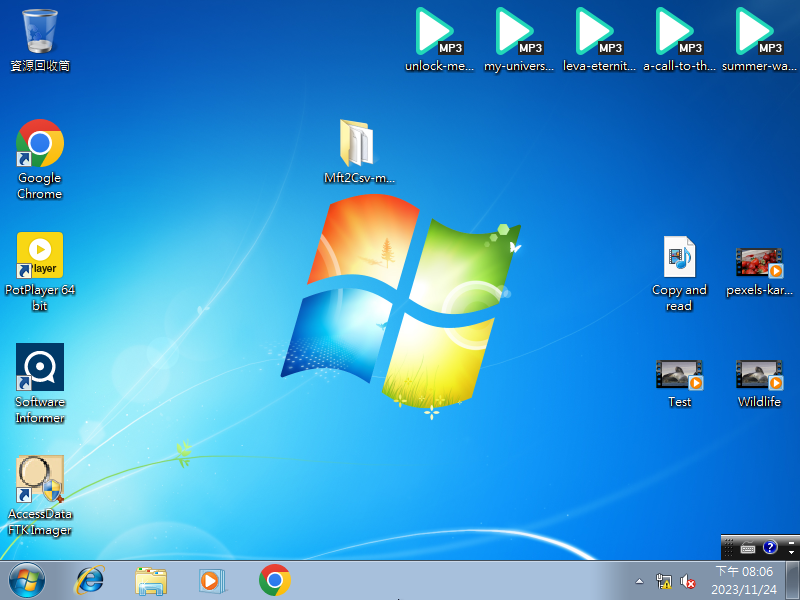Viewport: 800px width, 600px height.
Task: Select the summer-wa... MP3 file
Action: point(759,40)
